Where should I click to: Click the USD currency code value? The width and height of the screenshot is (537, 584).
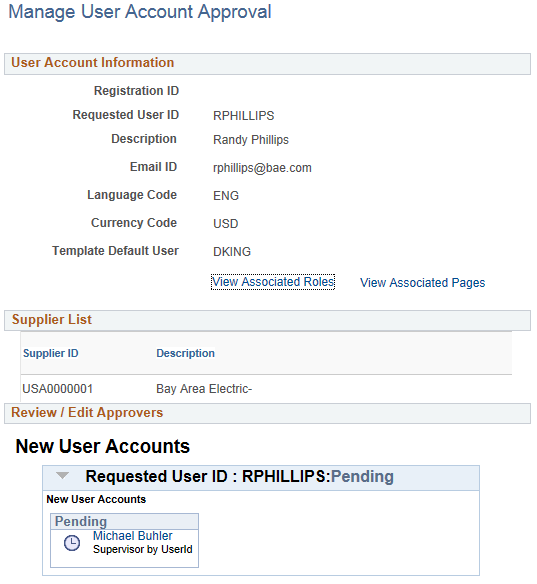(x=225, y=224)
